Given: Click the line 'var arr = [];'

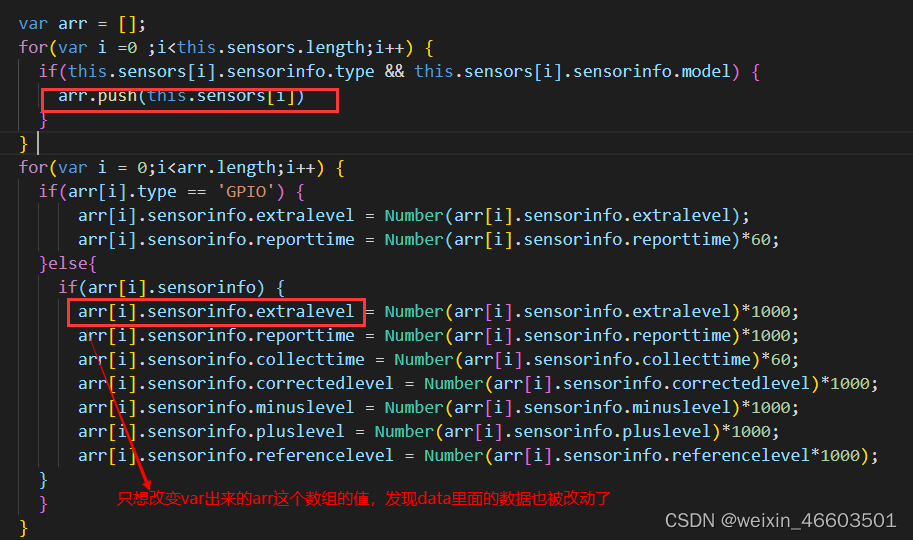Looking at the screenshot, I should (82, 24).
